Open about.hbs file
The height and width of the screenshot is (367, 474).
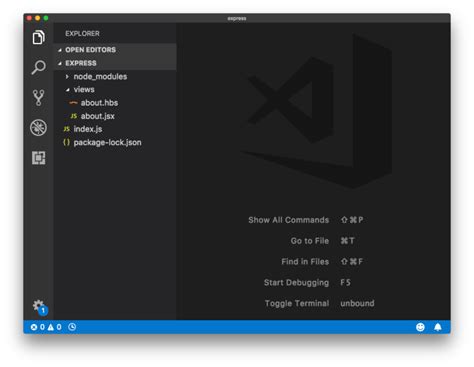coord(99,103)
